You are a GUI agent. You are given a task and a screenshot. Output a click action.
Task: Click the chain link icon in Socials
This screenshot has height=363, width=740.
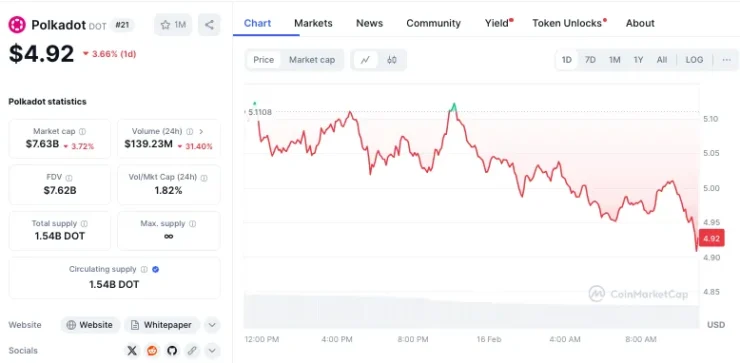pos(192,351)
